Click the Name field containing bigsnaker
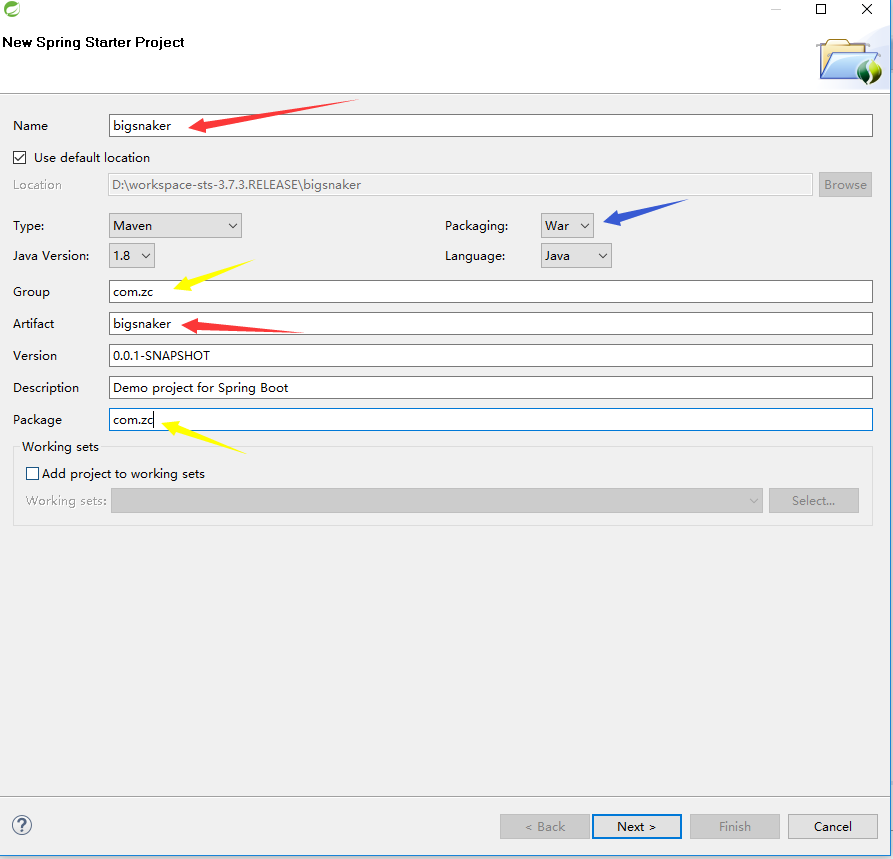The width and height of the screenshot is (893, 859). pyautogui.click(x=490, y=125)
